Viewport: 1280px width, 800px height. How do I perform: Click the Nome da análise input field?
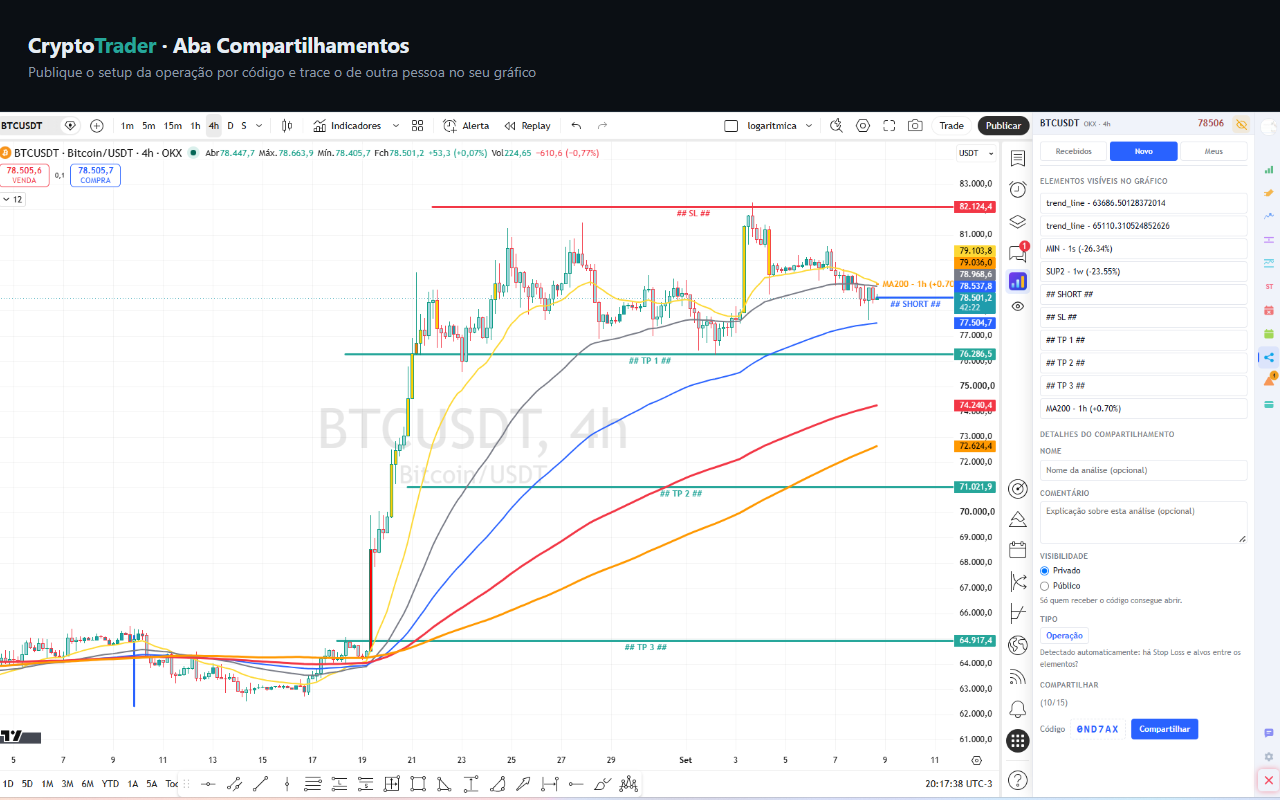click(1144, 470)
